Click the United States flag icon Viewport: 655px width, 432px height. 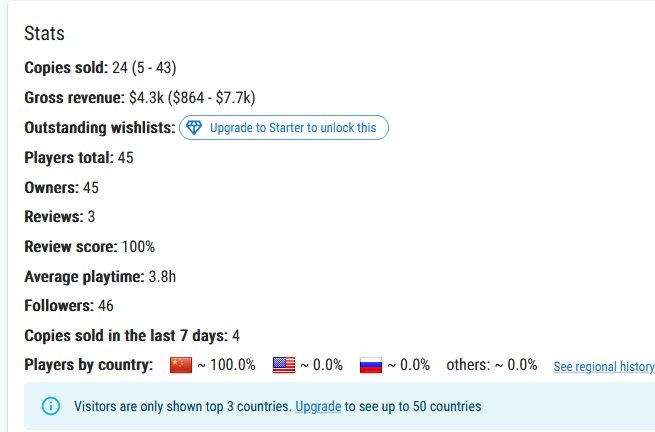284,365
